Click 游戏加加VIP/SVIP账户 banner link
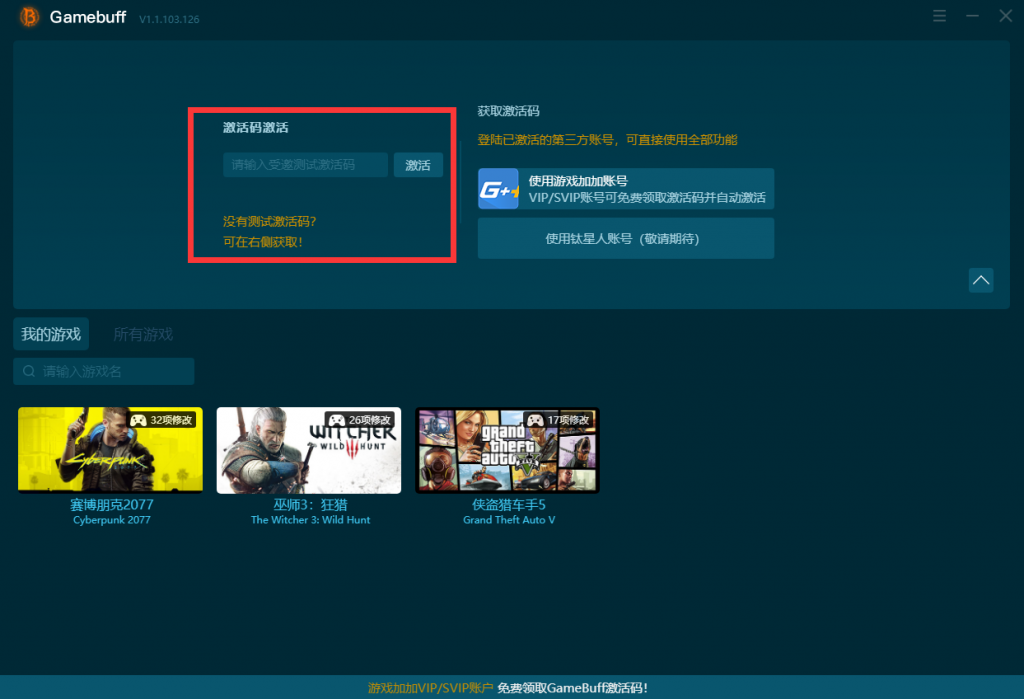This screenshot has height=699, width=1024. click(430, 687)
